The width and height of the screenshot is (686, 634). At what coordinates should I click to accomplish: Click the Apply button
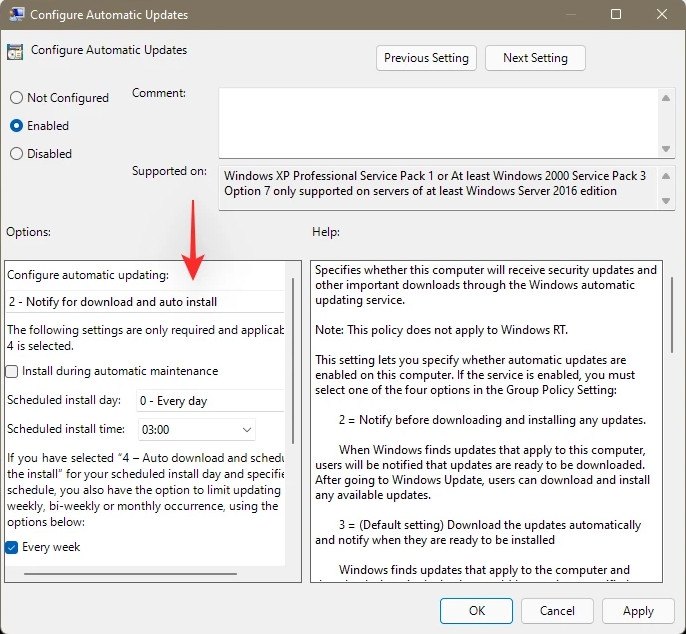coord(638,611)
